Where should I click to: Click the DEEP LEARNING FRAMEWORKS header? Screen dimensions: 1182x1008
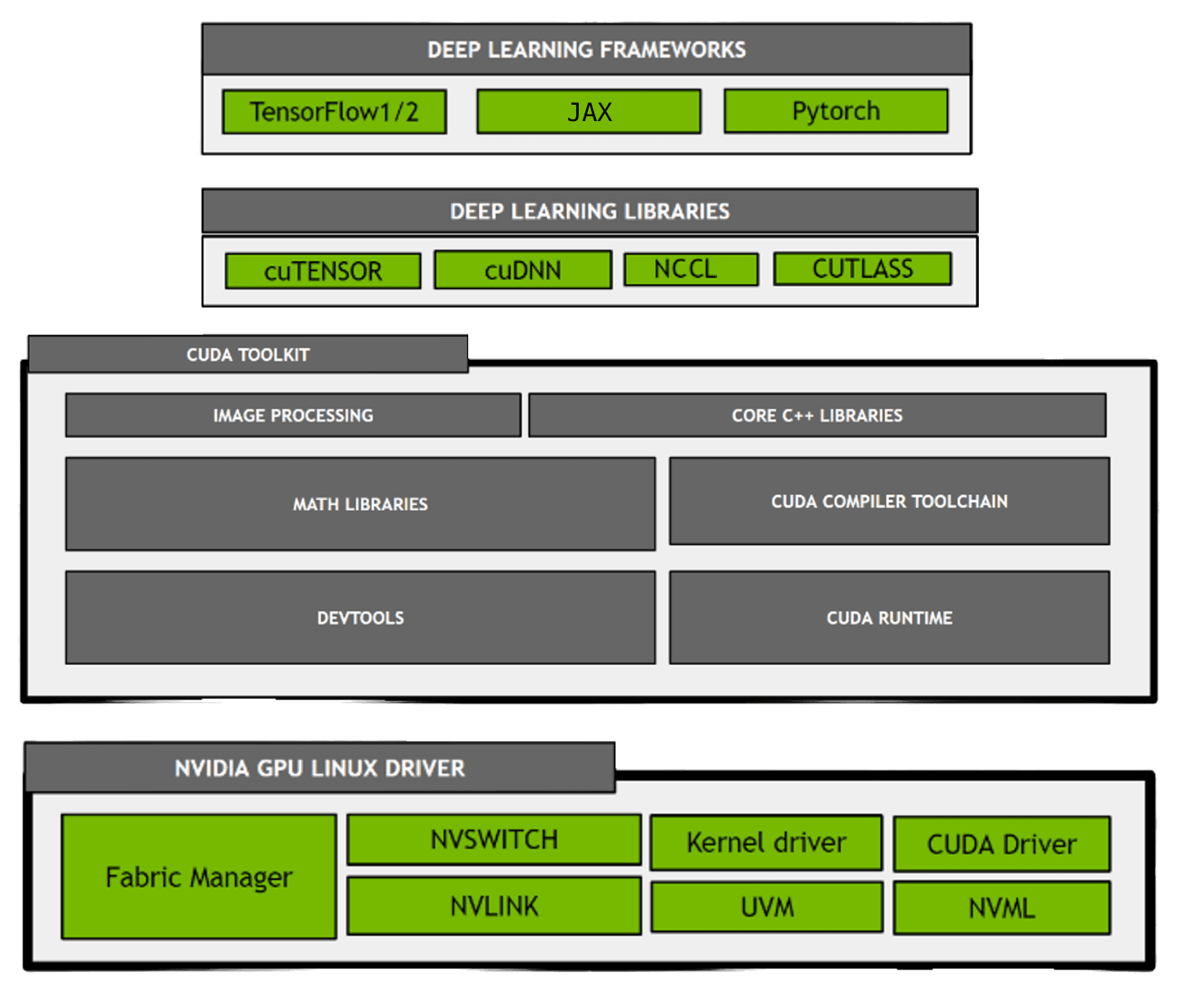pos(586,49)
